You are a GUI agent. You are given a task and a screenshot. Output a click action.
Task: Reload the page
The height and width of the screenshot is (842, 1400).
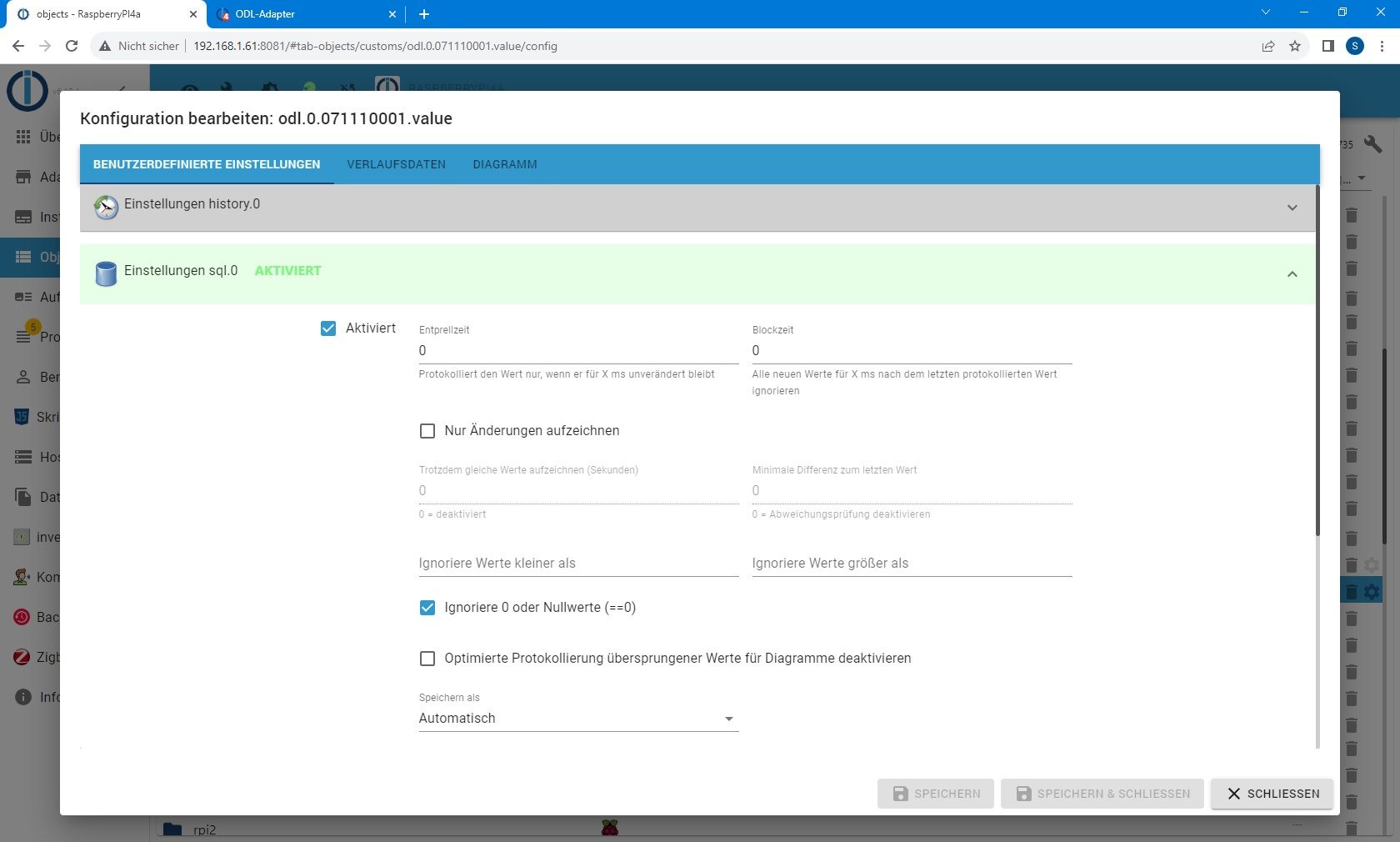pyautogui.click(x=72, y=46)
